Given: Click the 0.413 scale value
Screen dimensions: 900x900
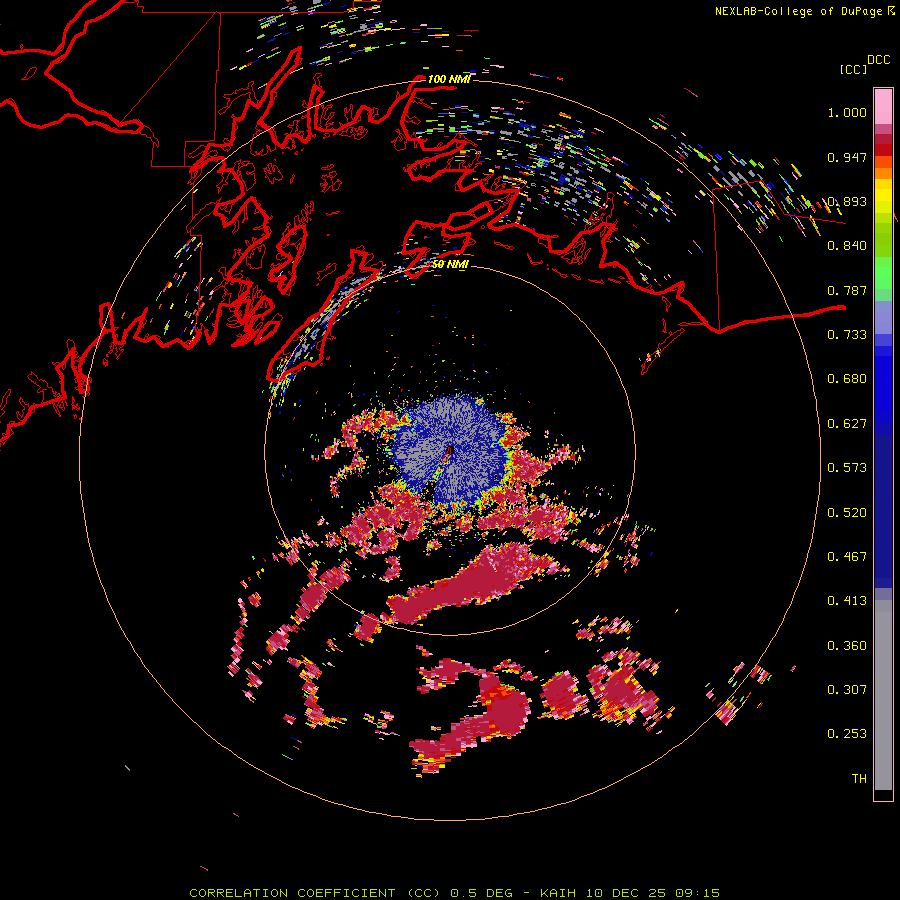Looking at the screenshot, I should click(847, 601).
